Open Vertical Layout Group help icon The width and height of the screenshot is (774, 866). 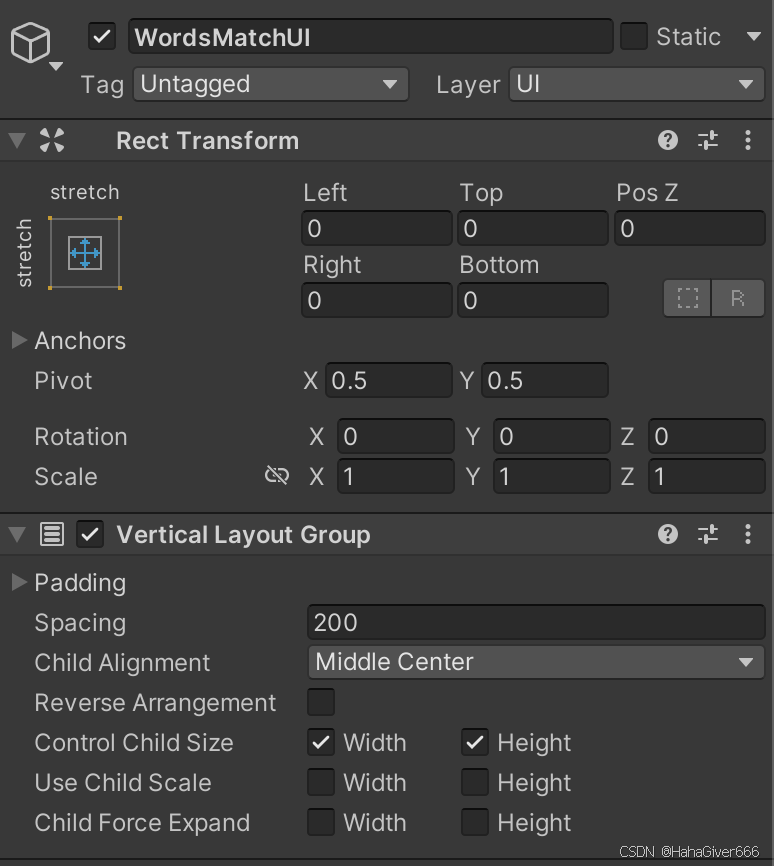pyautogui.click(x=668, y=534)
